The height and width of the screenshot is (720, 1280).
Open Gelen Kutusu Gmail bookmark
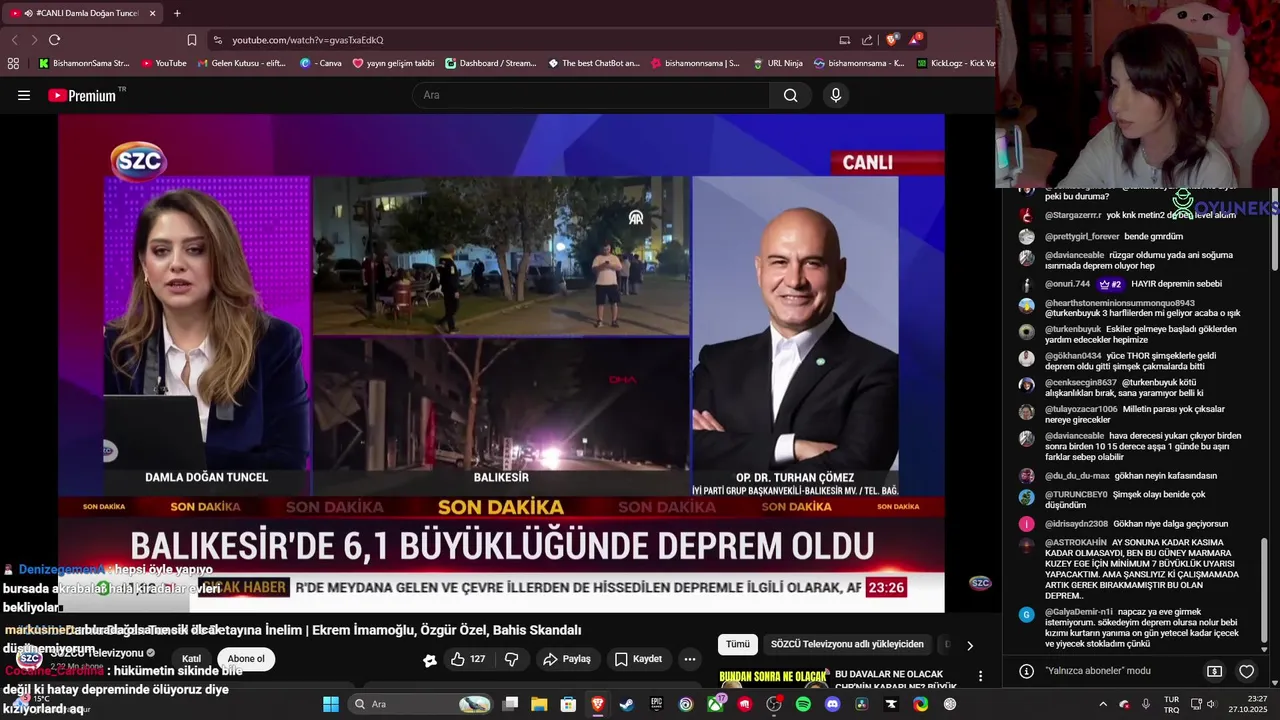click(x=241, y=63)
